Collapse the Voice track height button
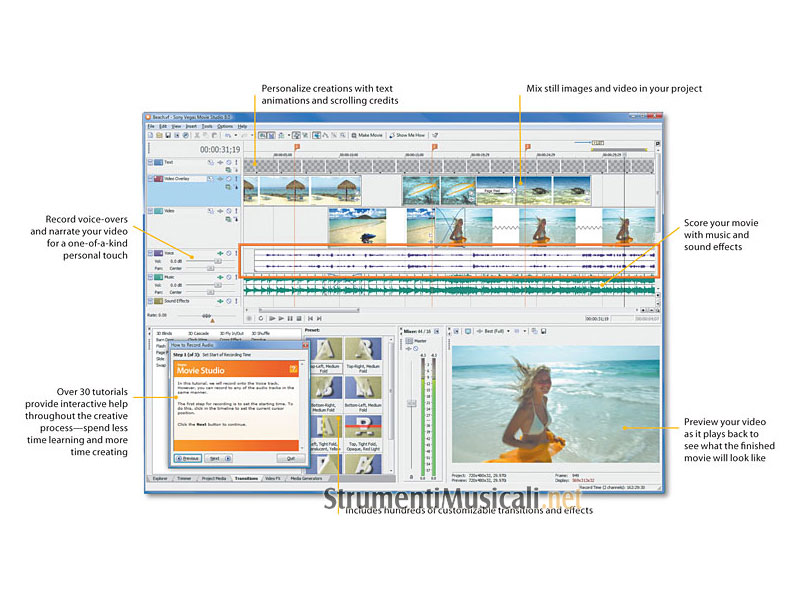The image size is (800, 600). pyautogui.click(x=151, y=254)
